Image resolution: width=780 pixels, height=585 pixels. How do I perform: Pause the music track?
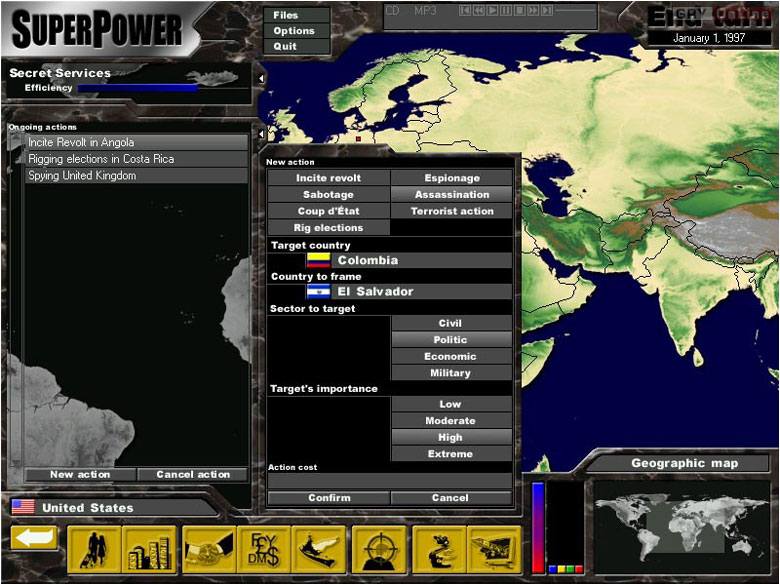click(x=506, y=10)
